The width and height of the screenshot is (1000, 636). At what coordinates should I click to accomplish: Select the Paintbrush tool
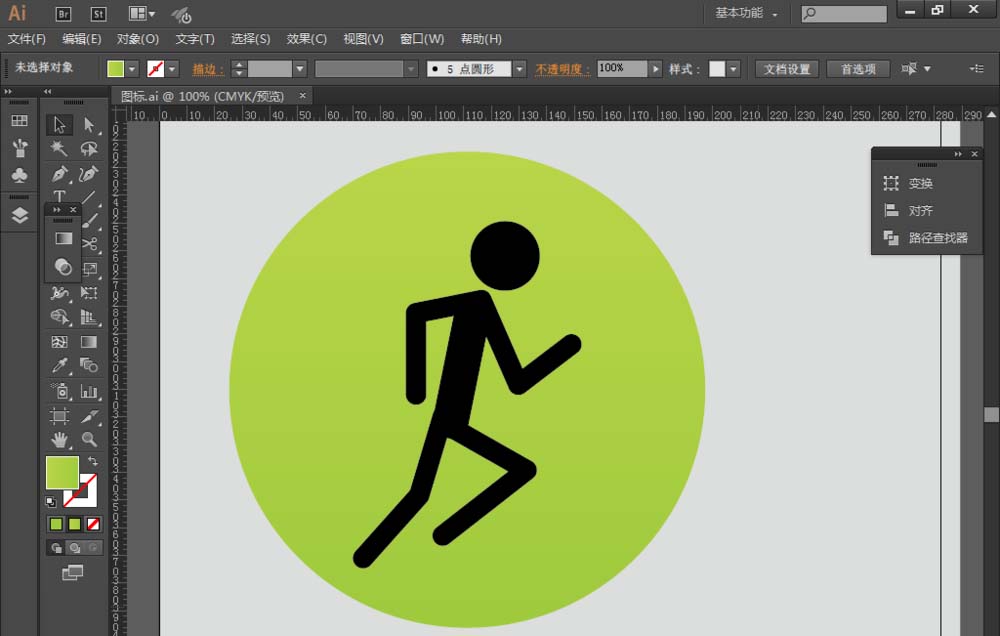90,221
